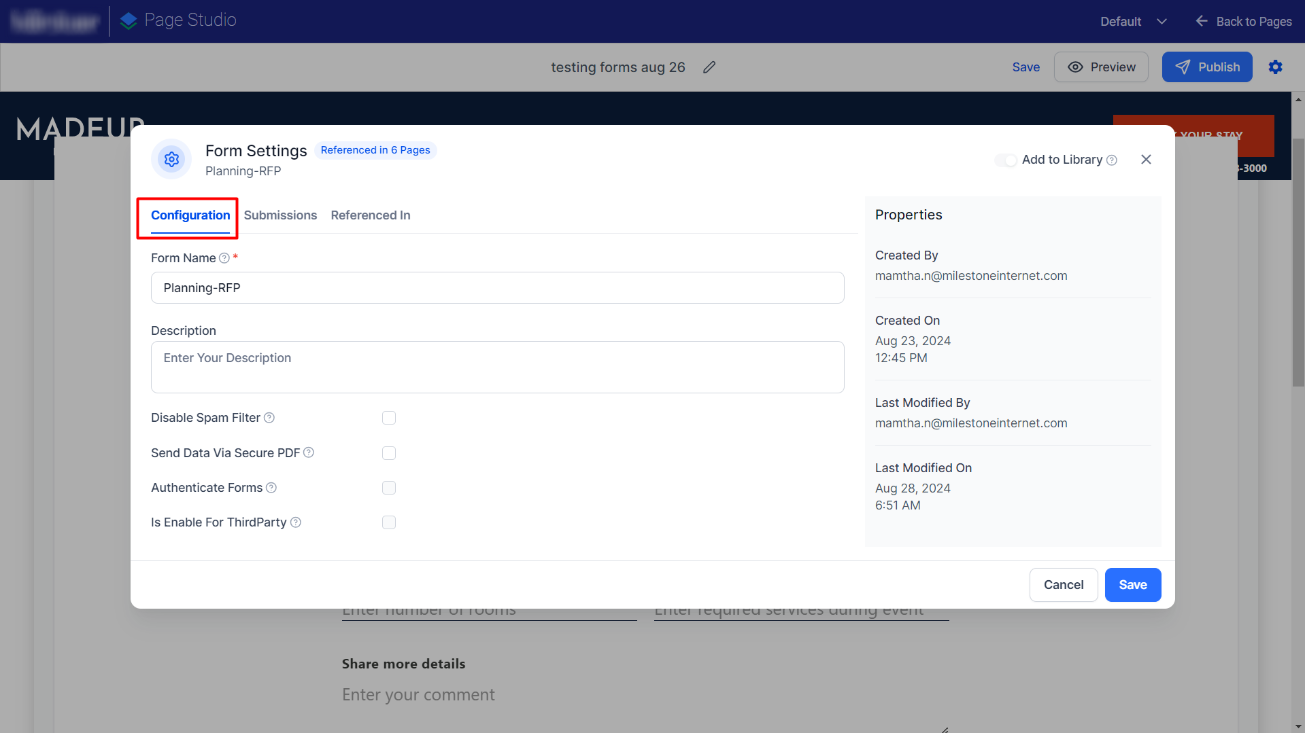Open the Referenced In tab
The width and height of the screenshot is (1305, 733).
[370, 215]
